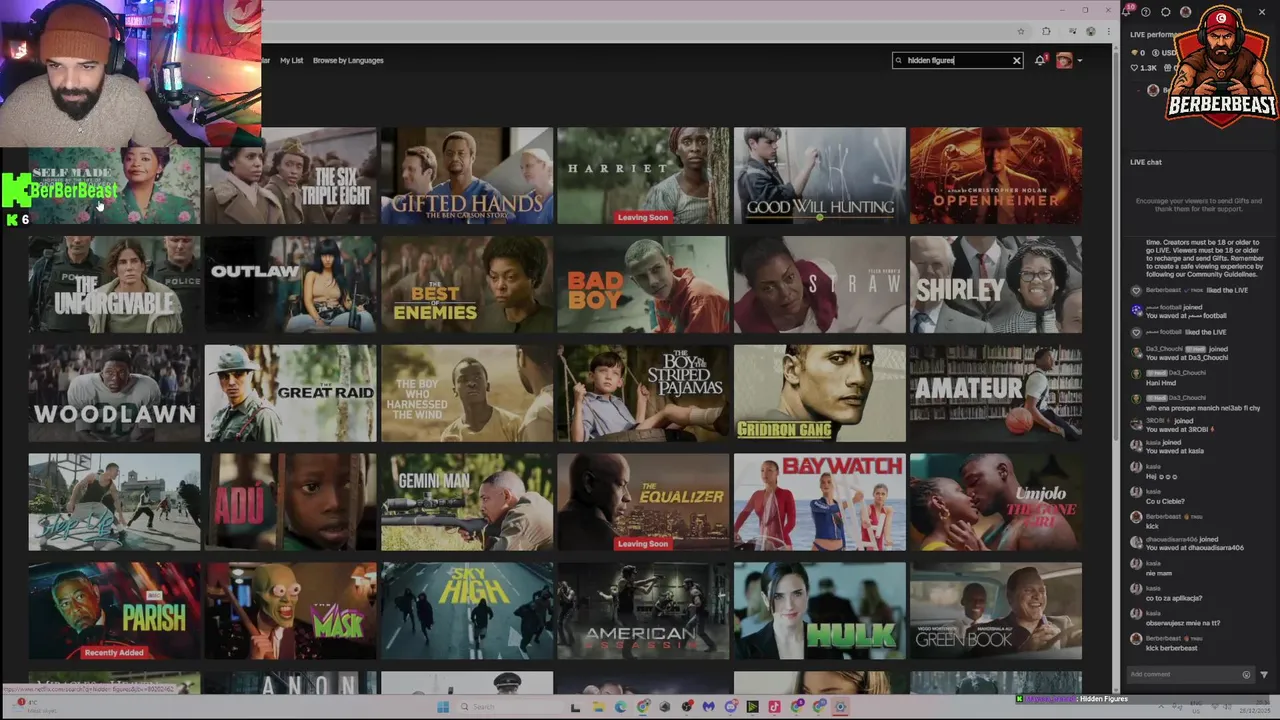The image size is (1280, 720).
Task: Open Discord from taskbar
Action: [x=730, y=707]
